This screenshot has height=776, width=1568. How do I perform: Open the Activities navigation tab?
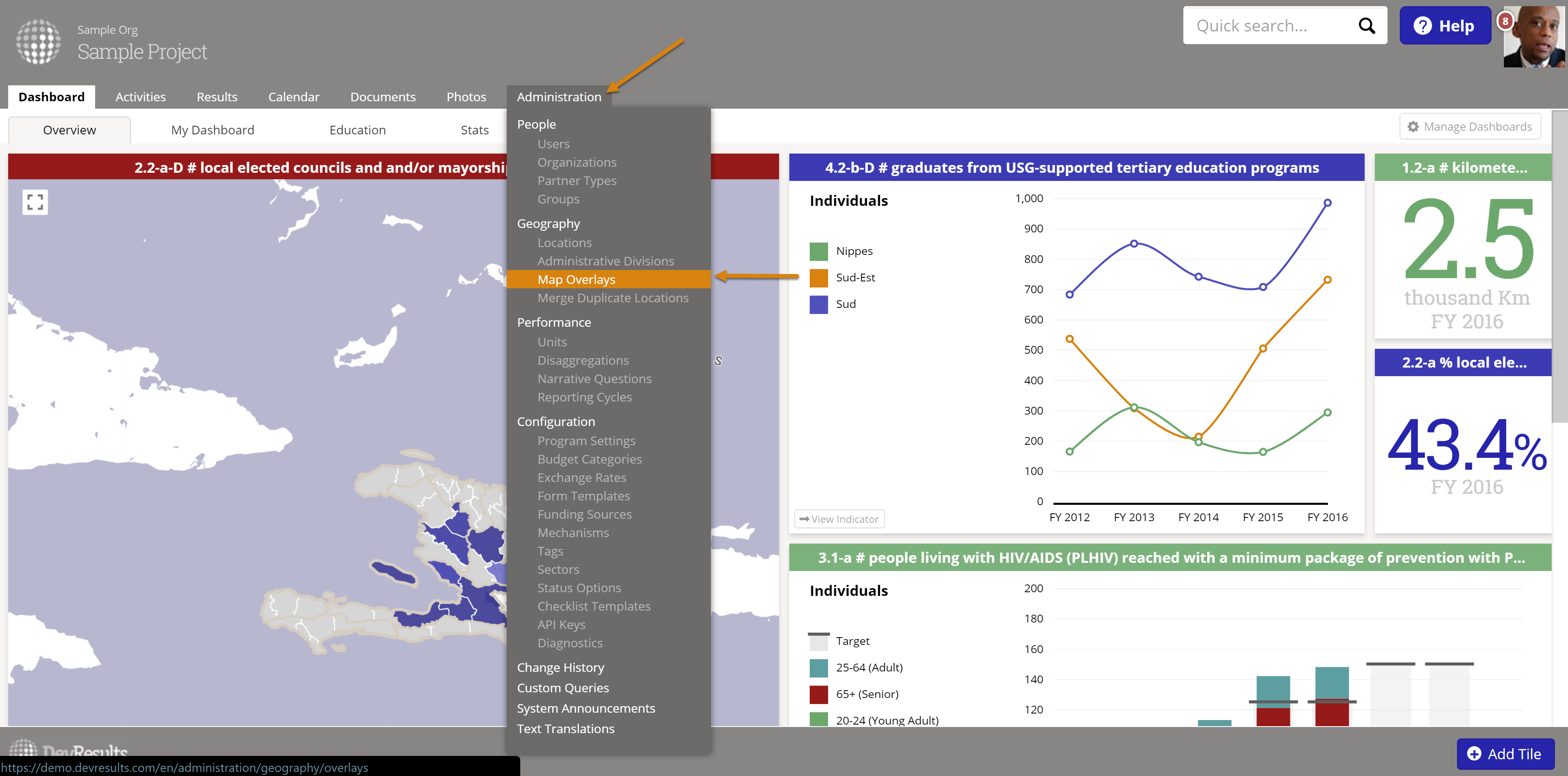coord(140,97)
